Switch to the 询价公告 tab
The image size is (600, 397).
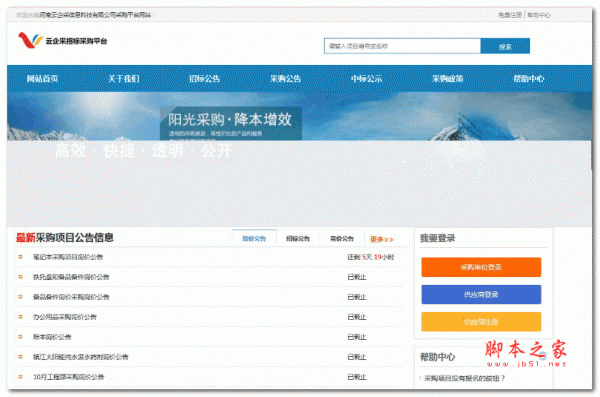(254, 239)
